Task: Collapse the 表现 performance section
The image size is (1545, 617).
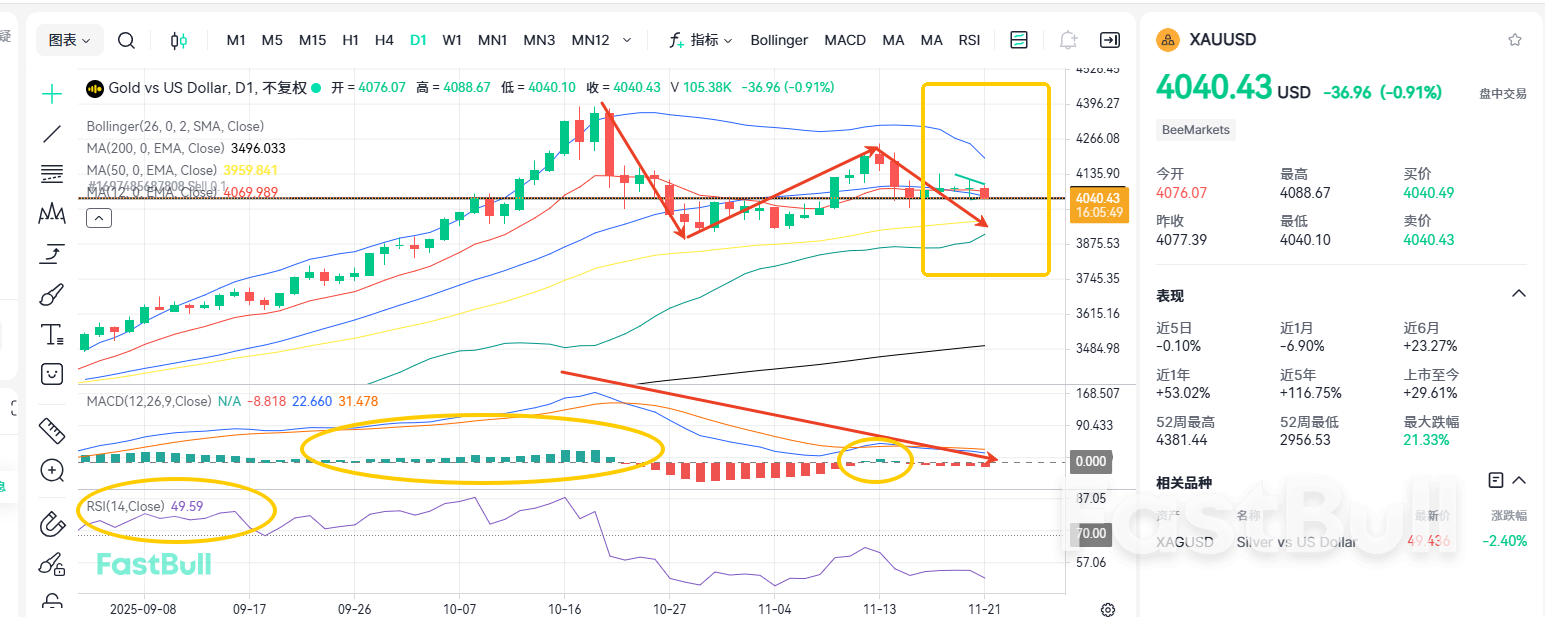Action: coord(1518,294)
